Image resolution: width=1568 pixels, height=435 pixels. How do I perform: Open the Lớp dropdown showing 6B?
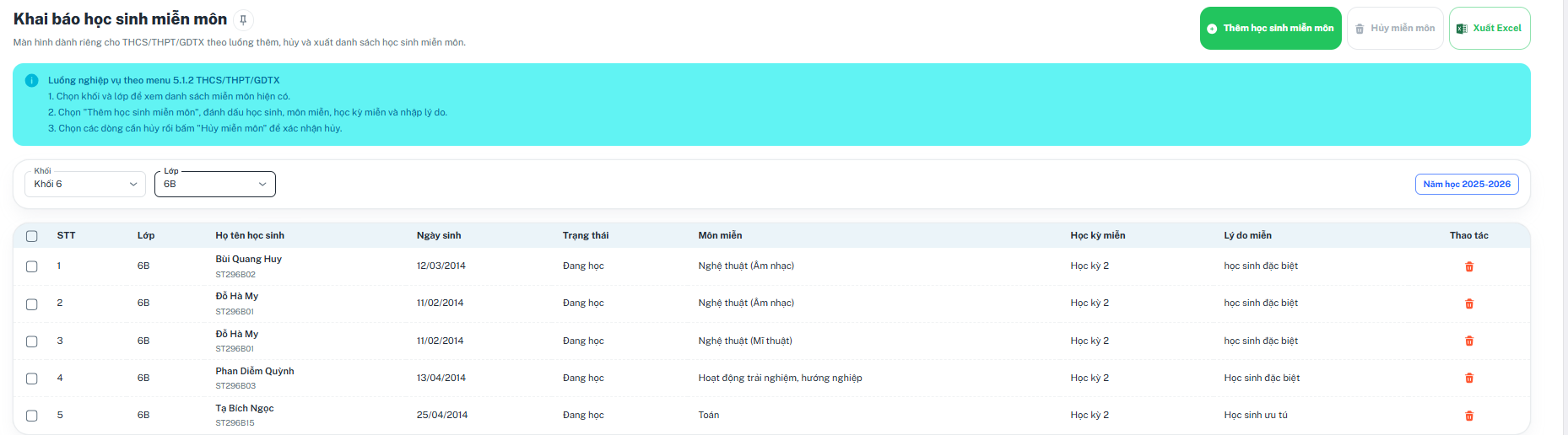(x=215, y=184)
